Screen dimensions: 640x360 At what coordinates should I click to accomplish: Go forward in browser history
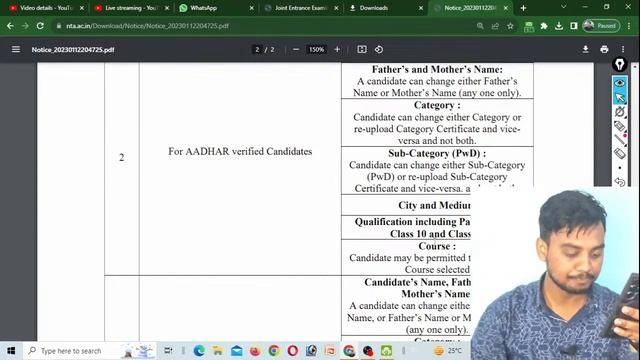[x=25, y=26]
